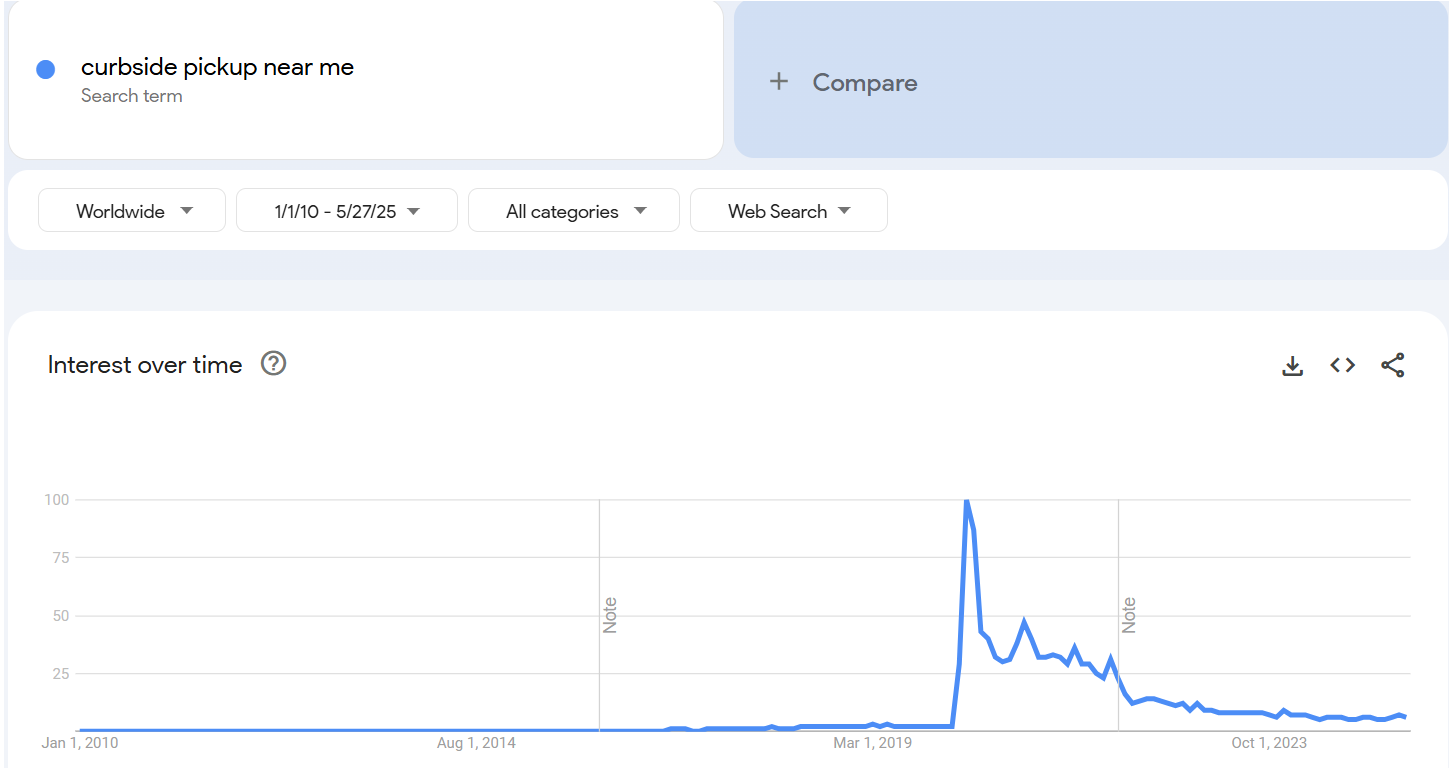Click the Compare card to add term

point(1090,82)
